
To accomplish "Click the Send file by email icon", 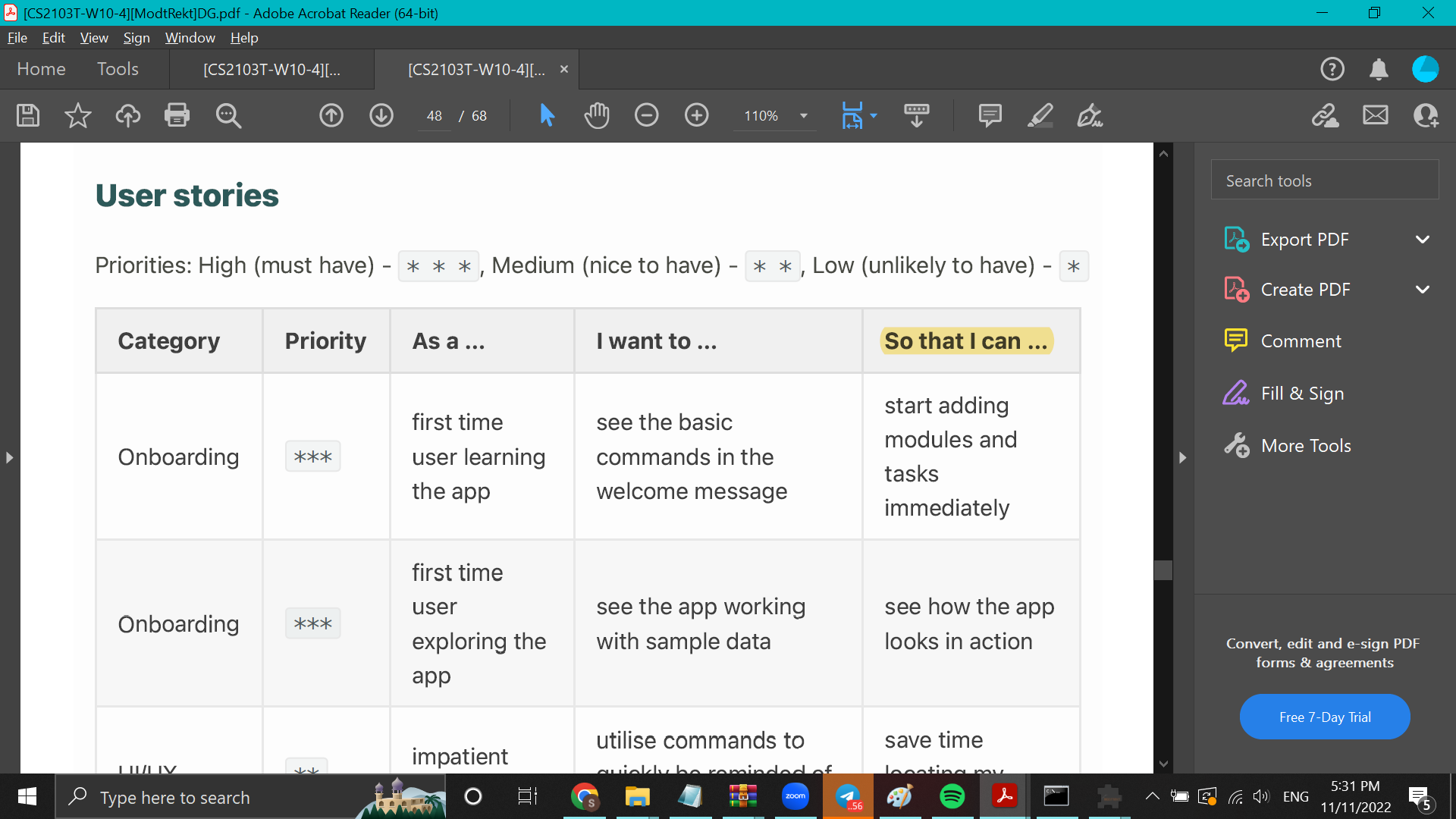I will point(1375,115).
